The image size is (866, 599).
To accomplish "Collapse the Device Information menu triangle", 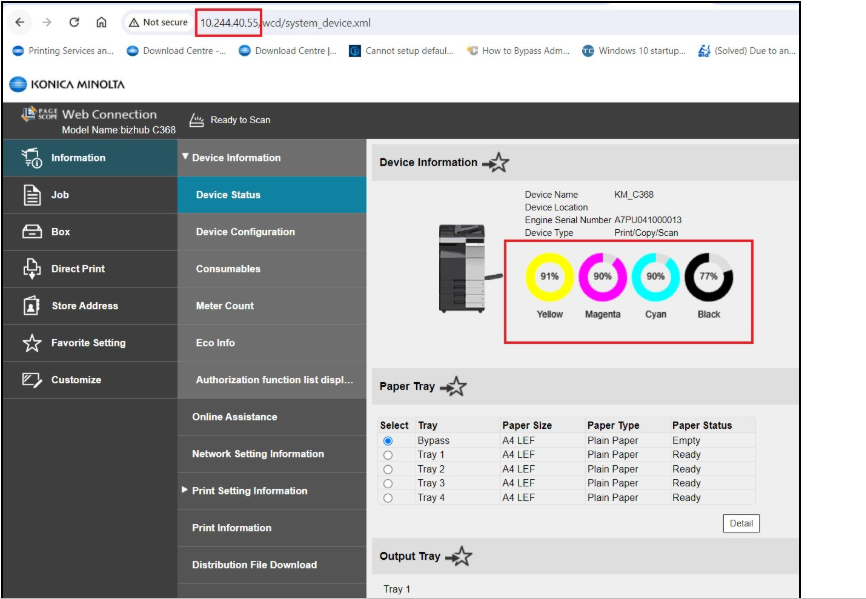I will coord(185,157).
